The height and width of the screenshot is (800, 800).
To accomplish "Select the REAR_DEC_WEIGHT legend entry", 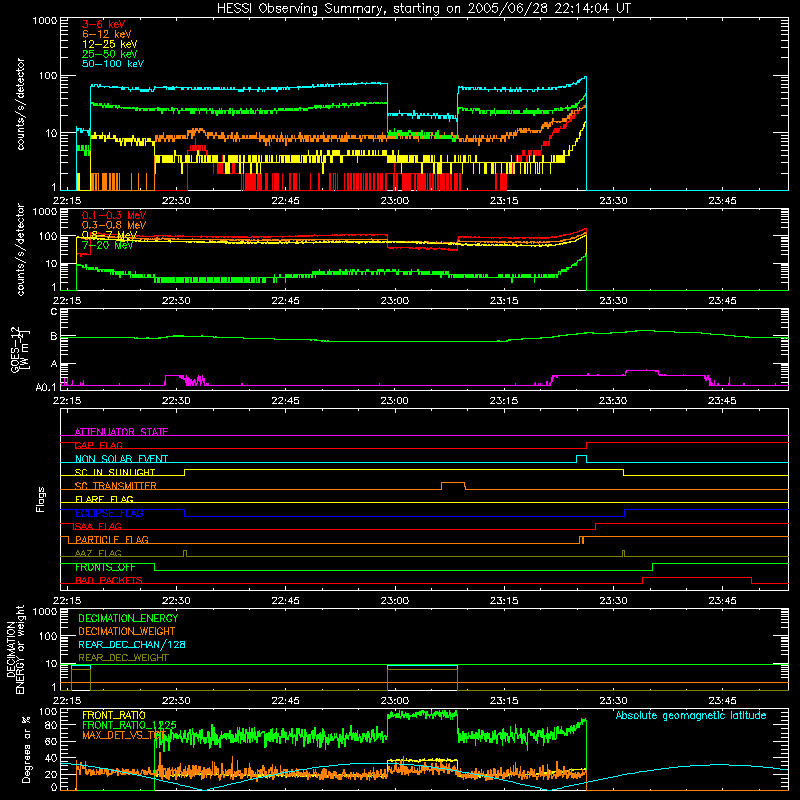I will pos(123,658).
